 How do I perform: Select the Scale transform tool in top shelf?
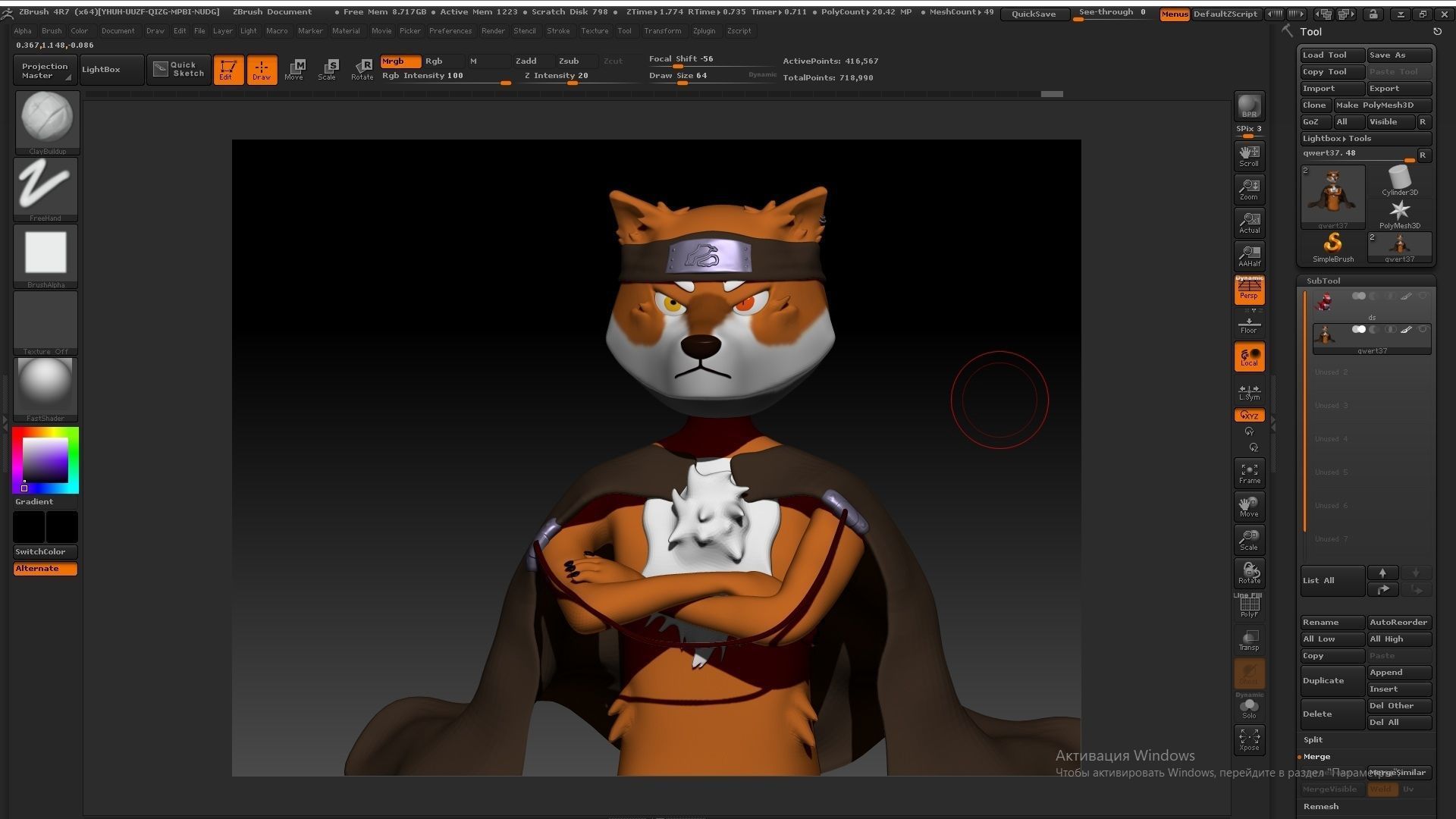(x=328, y=70)
